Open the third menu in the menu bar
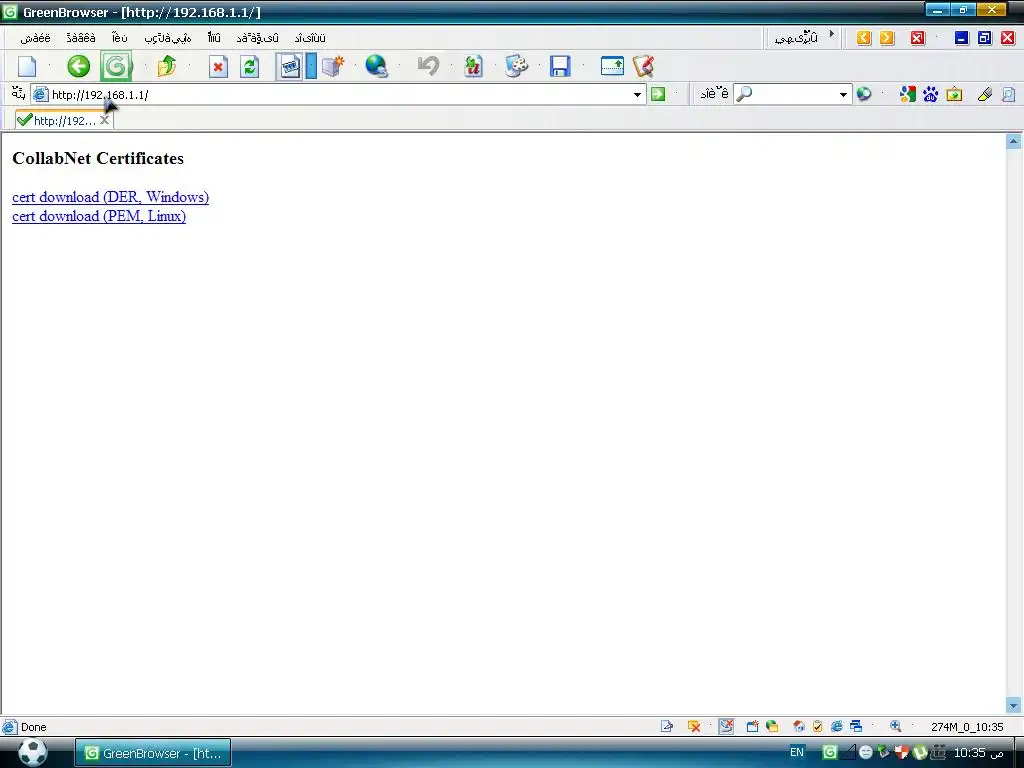This screenshot has height=768, width=1024. (x=120, y=38)
